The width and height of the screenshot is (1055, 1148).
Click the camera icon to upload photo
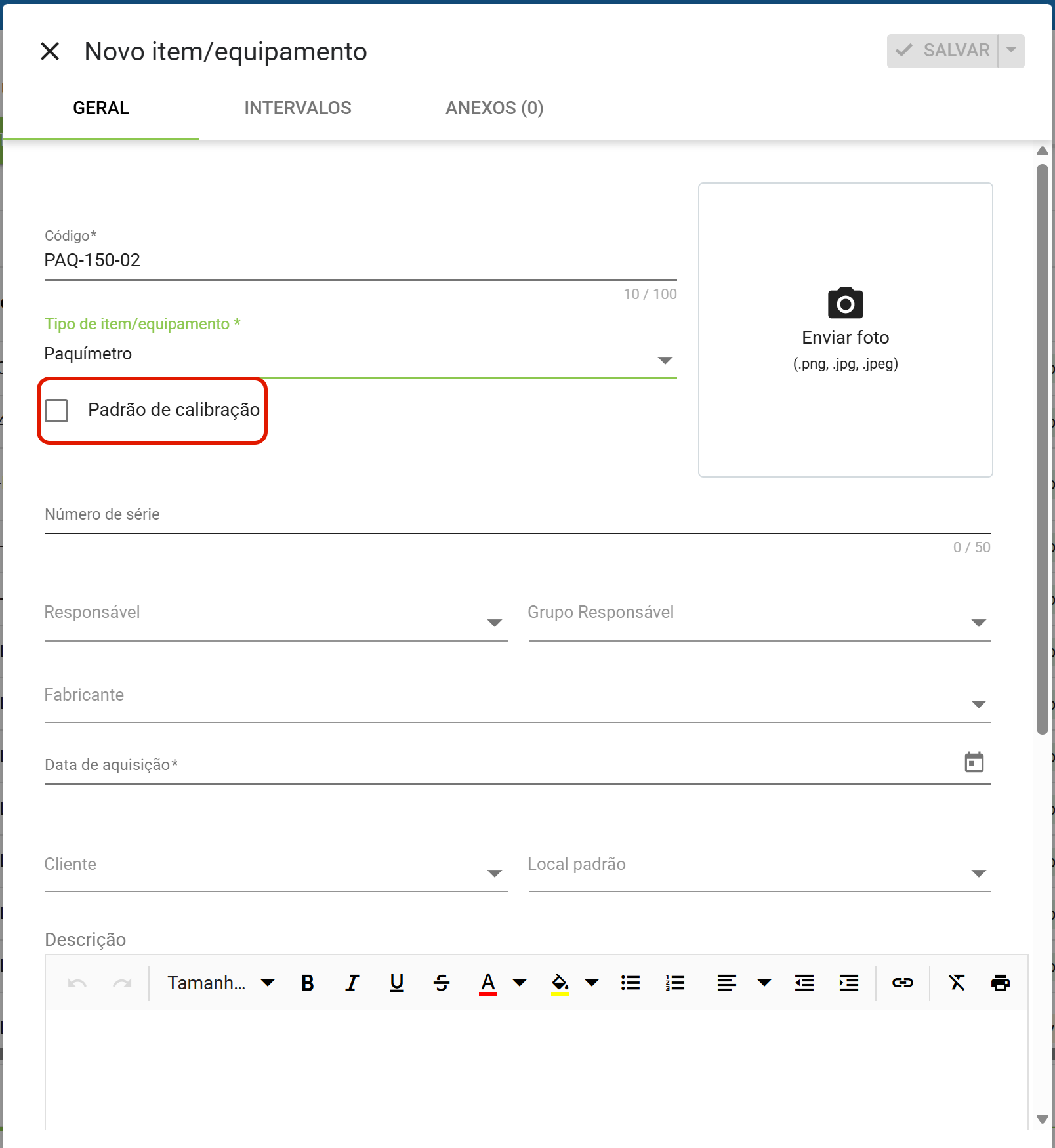[x=845, y=303]
